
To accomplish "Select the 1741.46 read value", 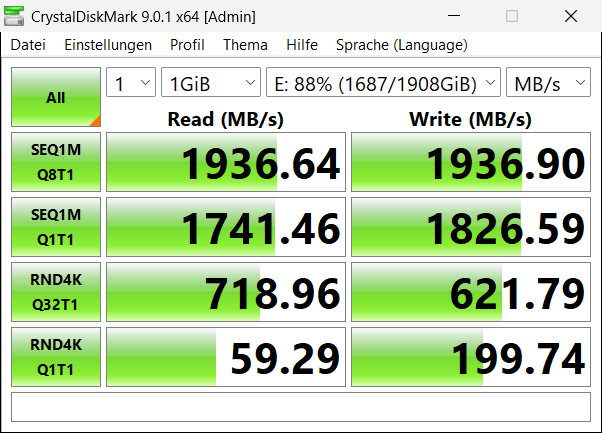I will [x=226, y=227].
